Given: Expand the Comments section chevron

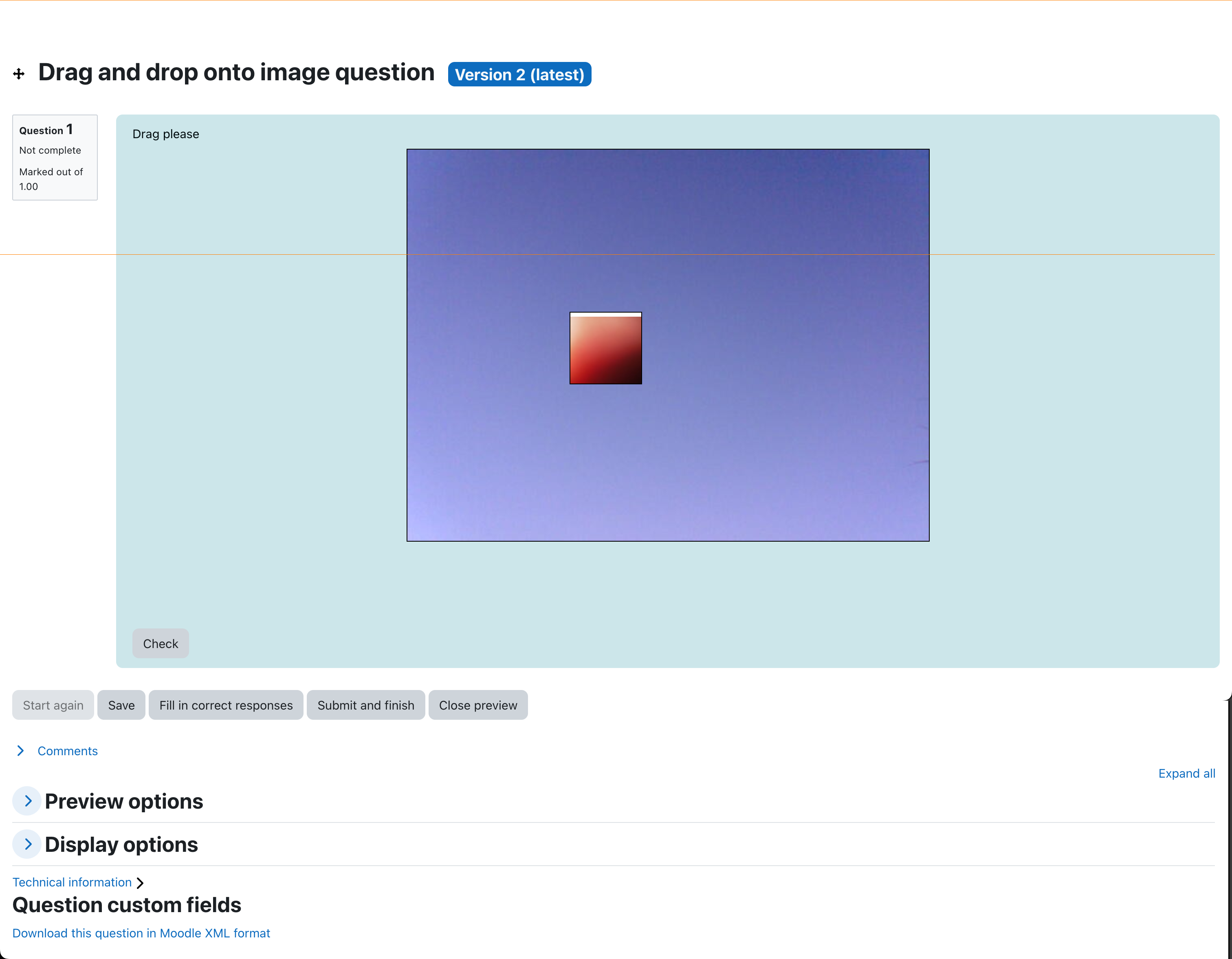Looking at the screenshot, I should pyautogui.click(x=21, y=751).
